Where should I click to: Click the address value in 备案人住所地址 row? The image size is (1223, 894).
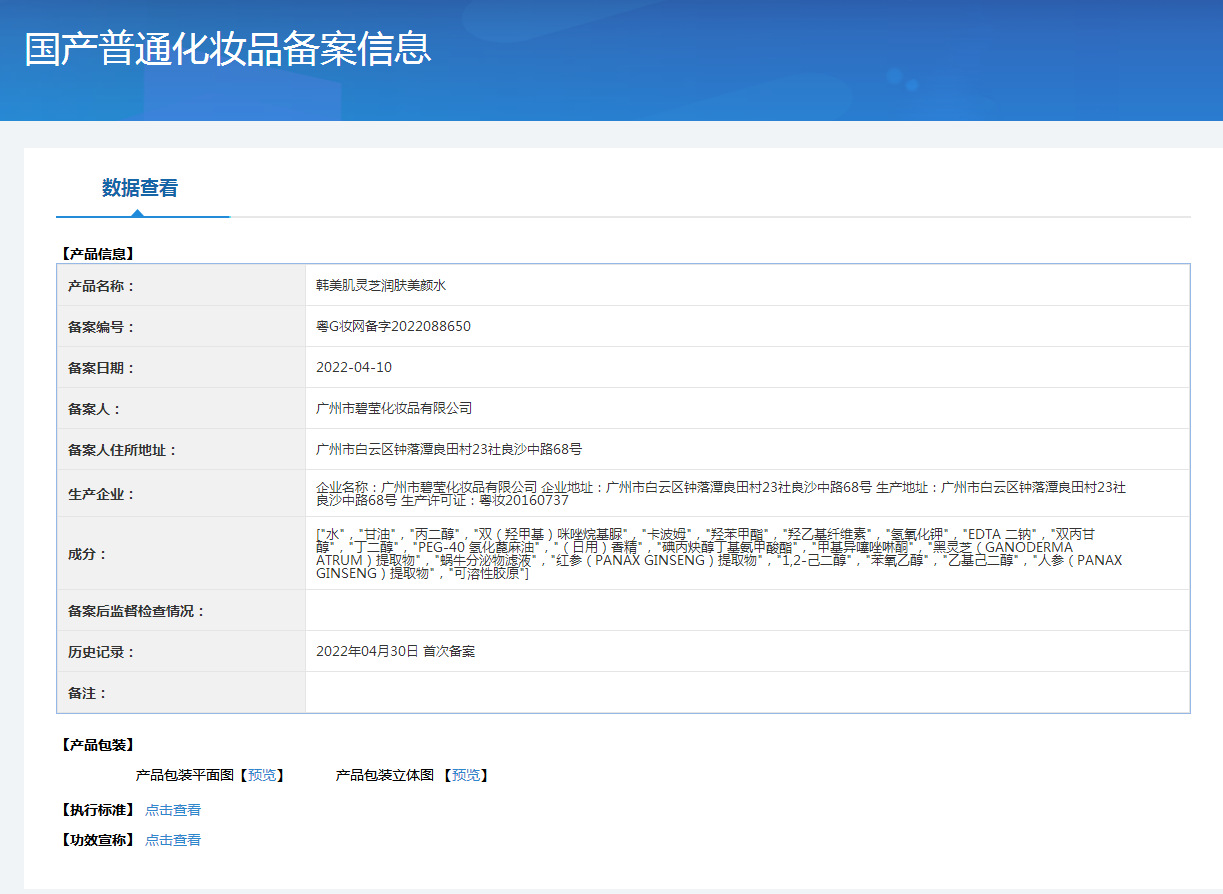449,449
